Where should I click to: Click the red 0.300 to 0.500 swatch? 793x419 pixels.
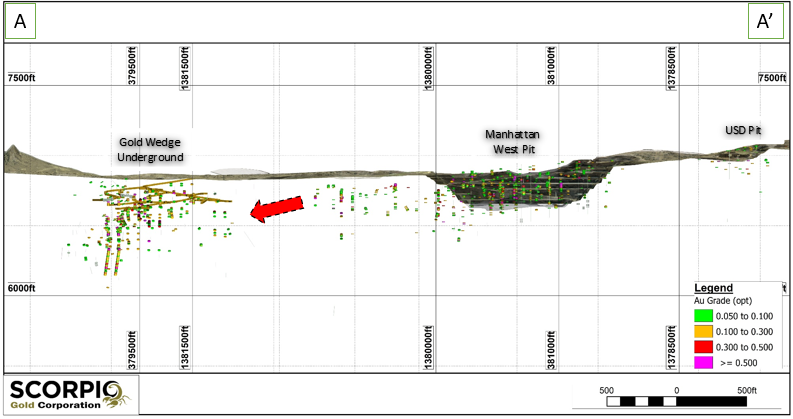point(701,348)
